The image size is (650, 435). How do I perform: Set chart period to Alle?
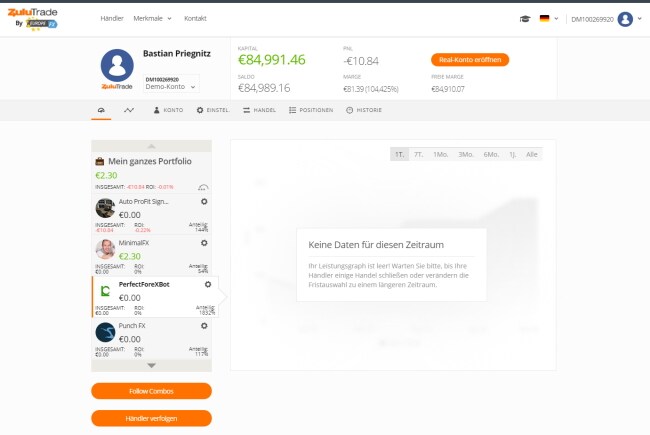click(531, 154)
